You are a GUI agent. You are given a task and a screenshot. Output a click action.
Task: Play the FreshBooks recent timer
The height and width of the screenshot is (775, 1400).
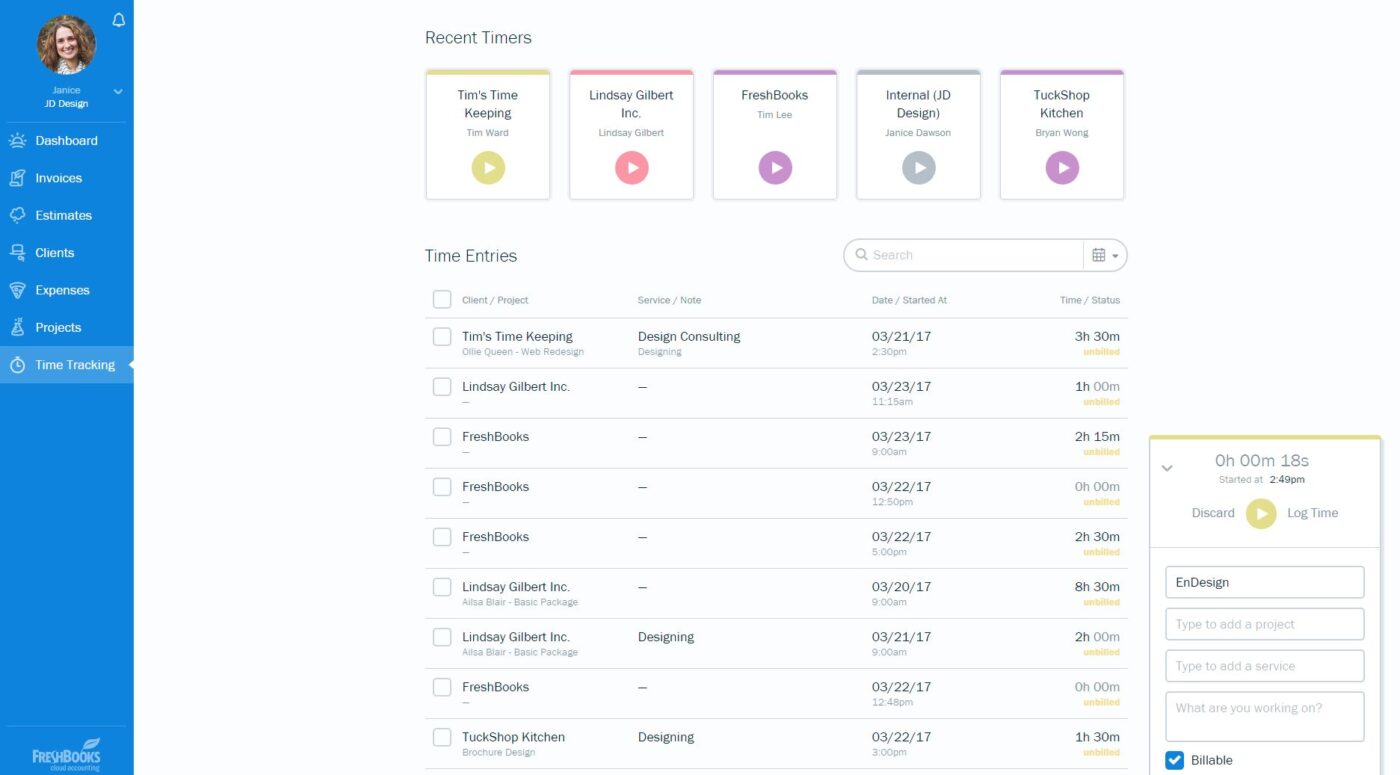[x=775, y=168]
